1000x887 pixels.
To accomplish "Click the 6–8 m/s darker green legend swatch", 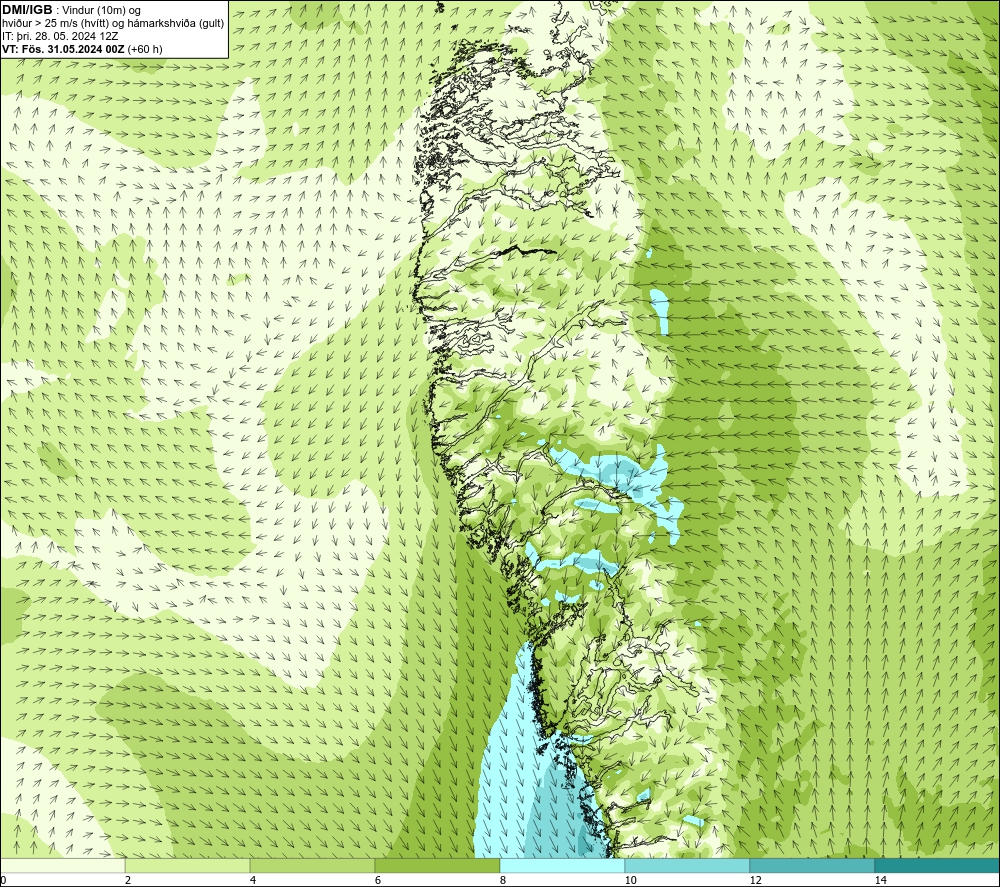I will 438,865.
